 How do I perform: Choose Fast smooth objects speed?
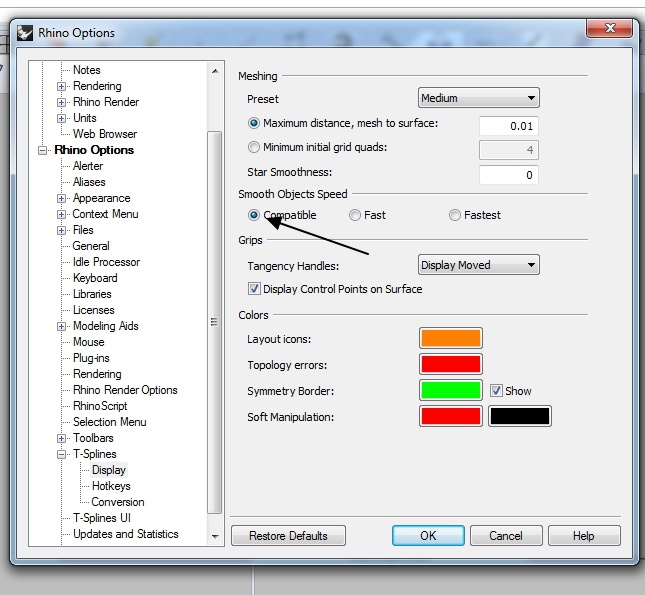coord(355,215)
